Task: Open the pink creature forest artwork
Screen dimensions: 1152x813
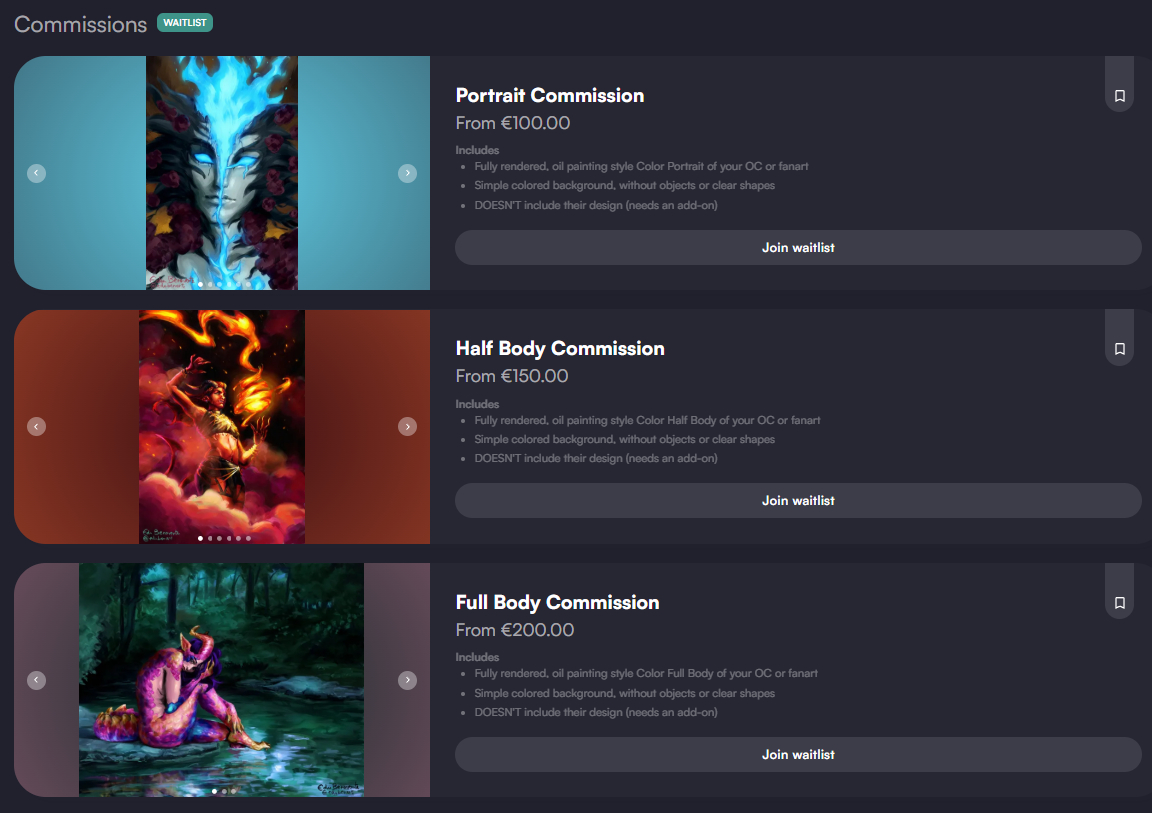Action: 221,680
